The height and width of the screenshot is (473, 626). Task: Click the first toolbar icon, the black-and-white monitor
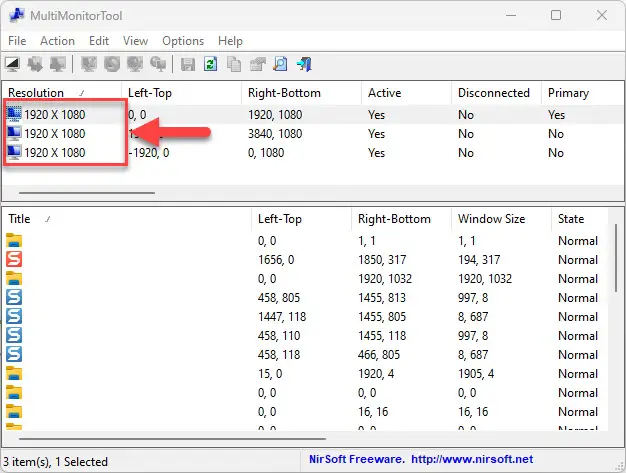pyautogui.click(x=13, y=65)
